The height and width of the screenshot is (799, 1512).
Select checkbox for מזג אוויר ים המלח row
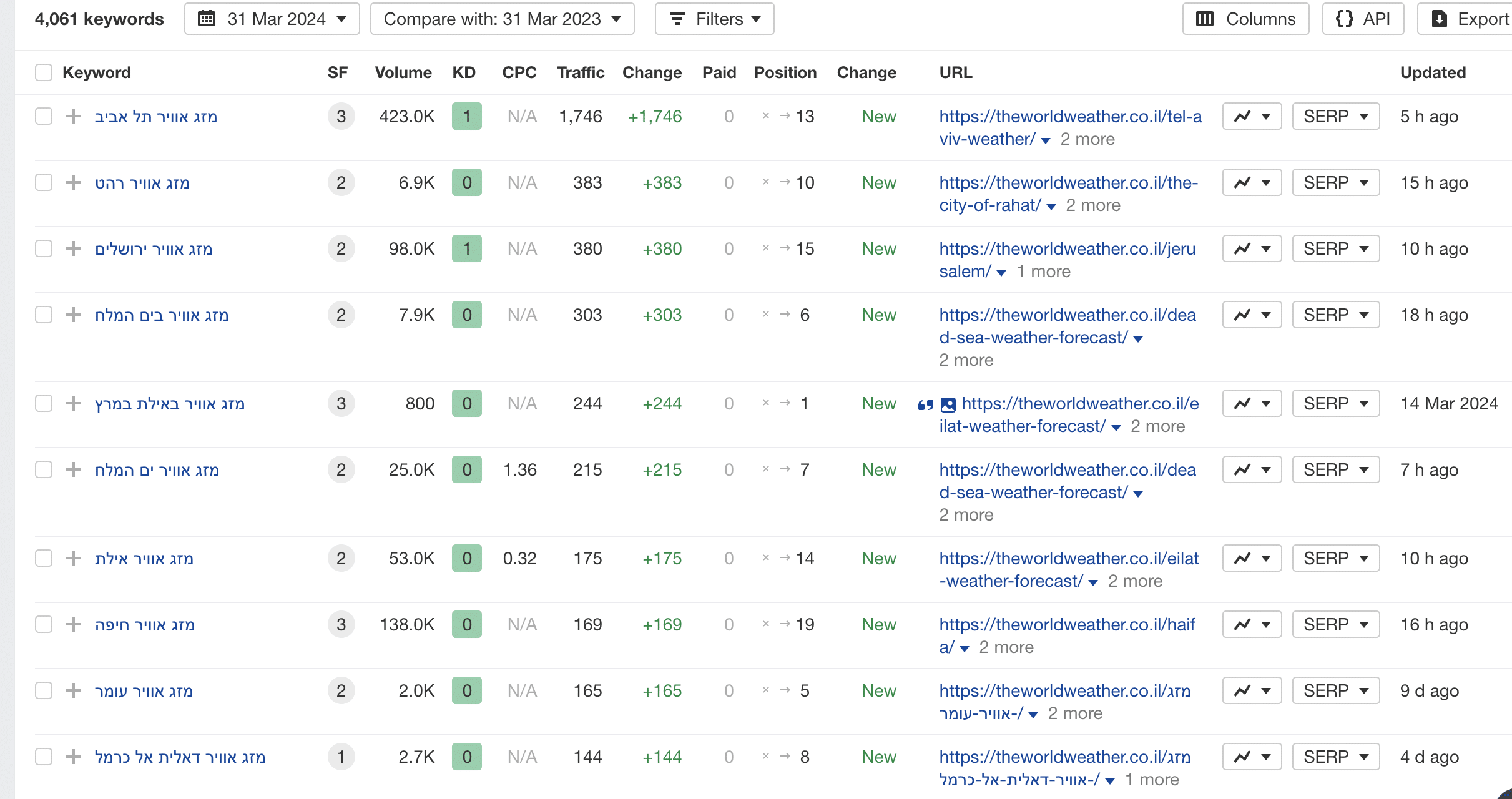point(44,469)
